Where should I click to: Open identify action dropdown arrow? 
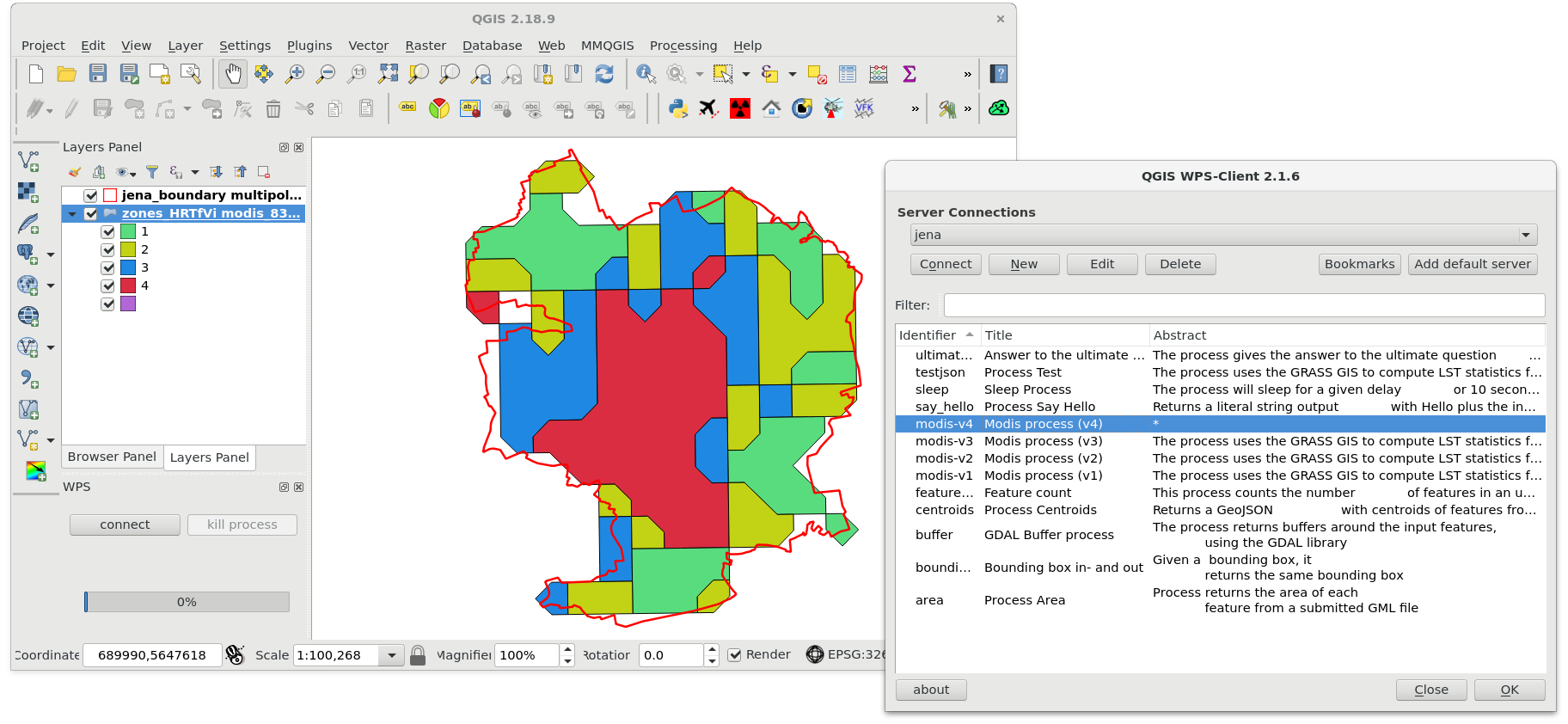tap(699, 74)
